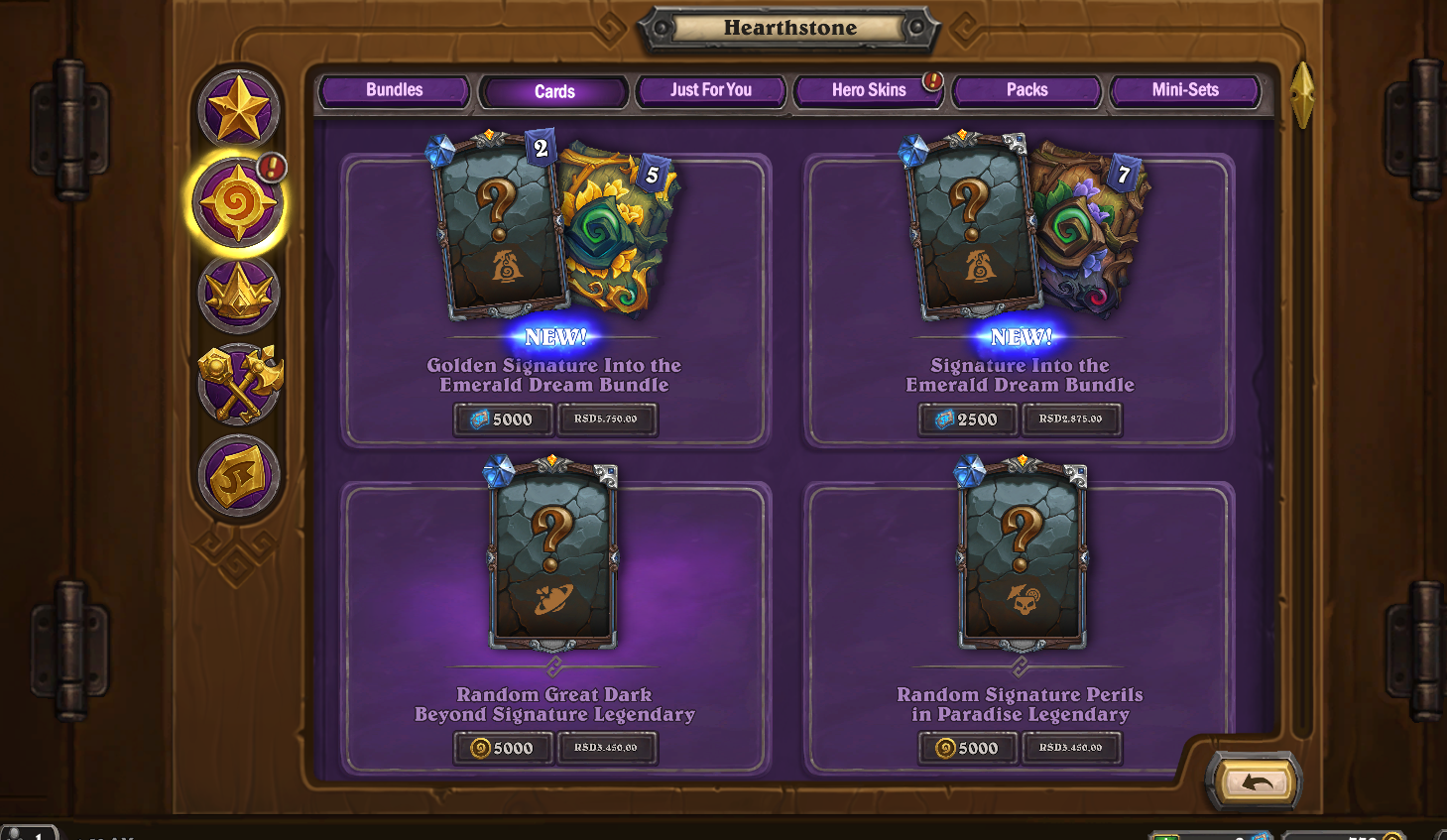Buy Signature Emerald Dream Bundle for RSD2,875.00
The width and height of the screenshot is (1447, 840).
[x=1071, y=420]
